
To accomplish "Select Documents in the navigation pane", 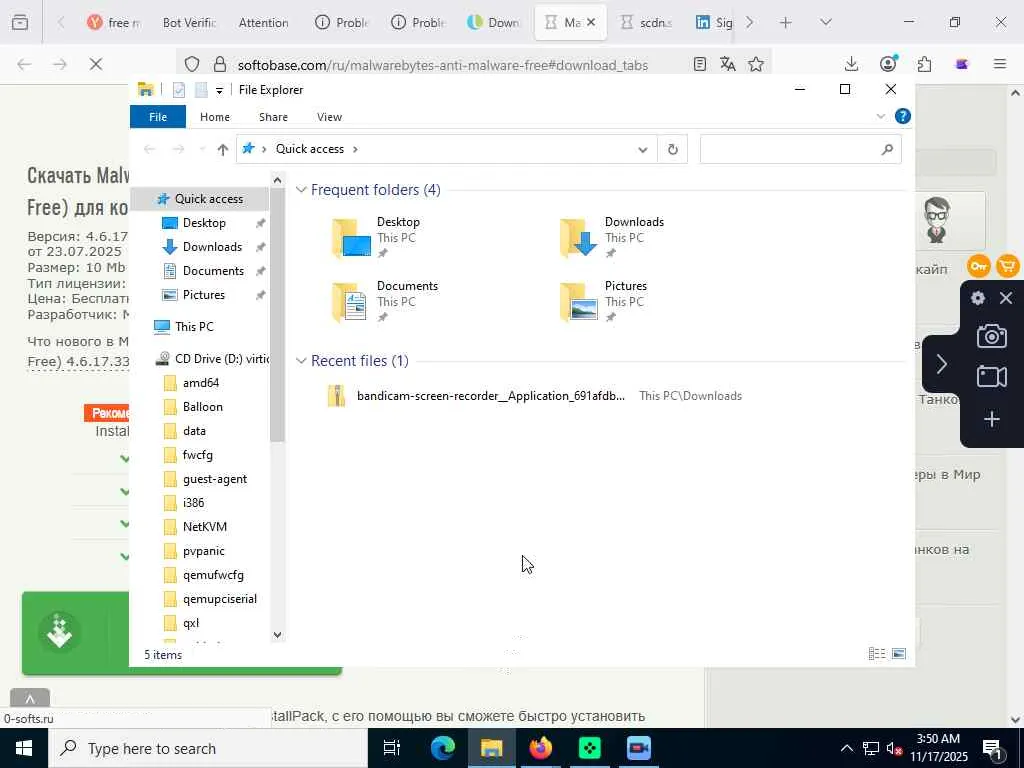I will [213, 271].
